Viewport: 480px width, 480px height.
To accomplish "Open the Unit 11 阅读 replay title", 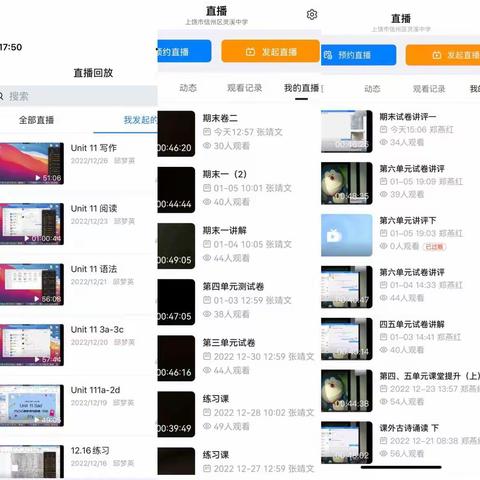I will 94,209.
